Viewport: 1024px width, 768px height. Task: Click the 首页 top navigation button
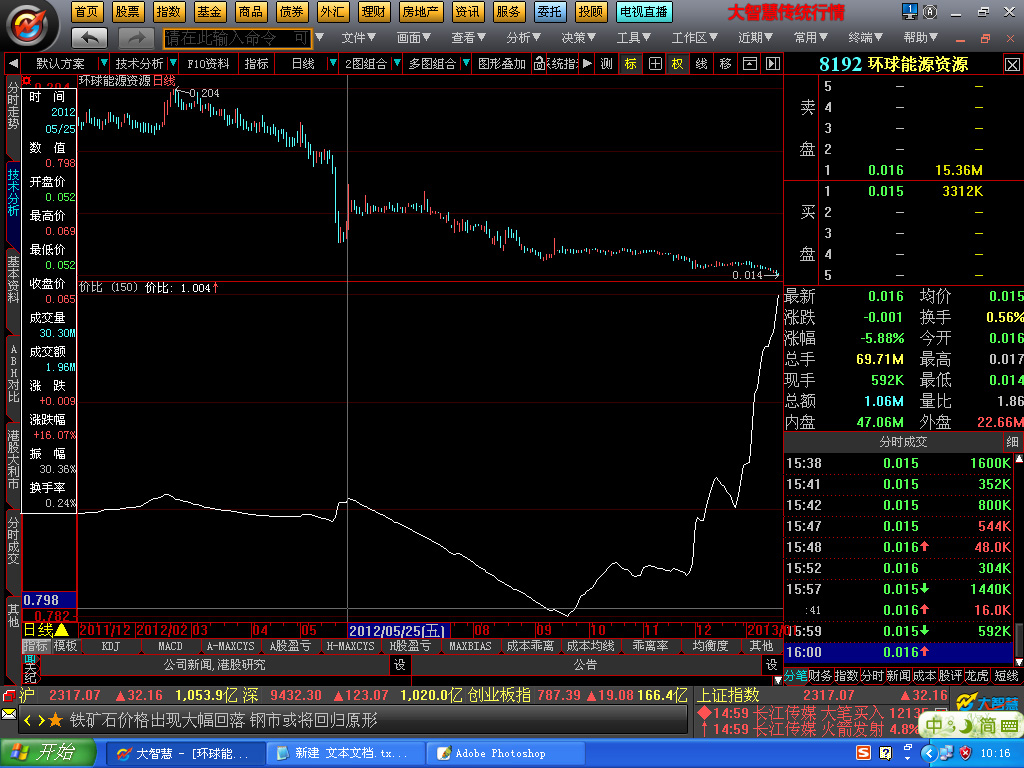86,12
